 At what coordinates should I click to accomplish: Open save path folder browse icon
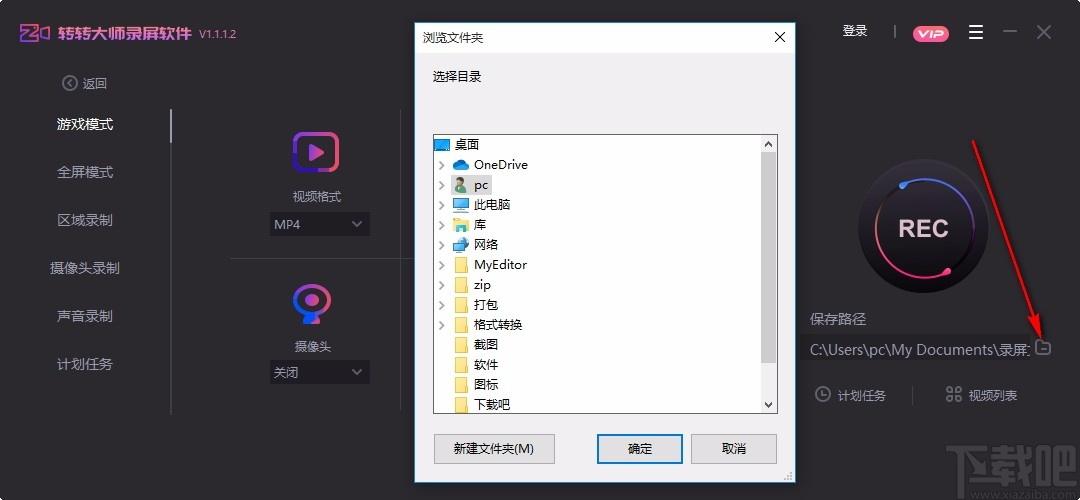[x=1043, y=348]
